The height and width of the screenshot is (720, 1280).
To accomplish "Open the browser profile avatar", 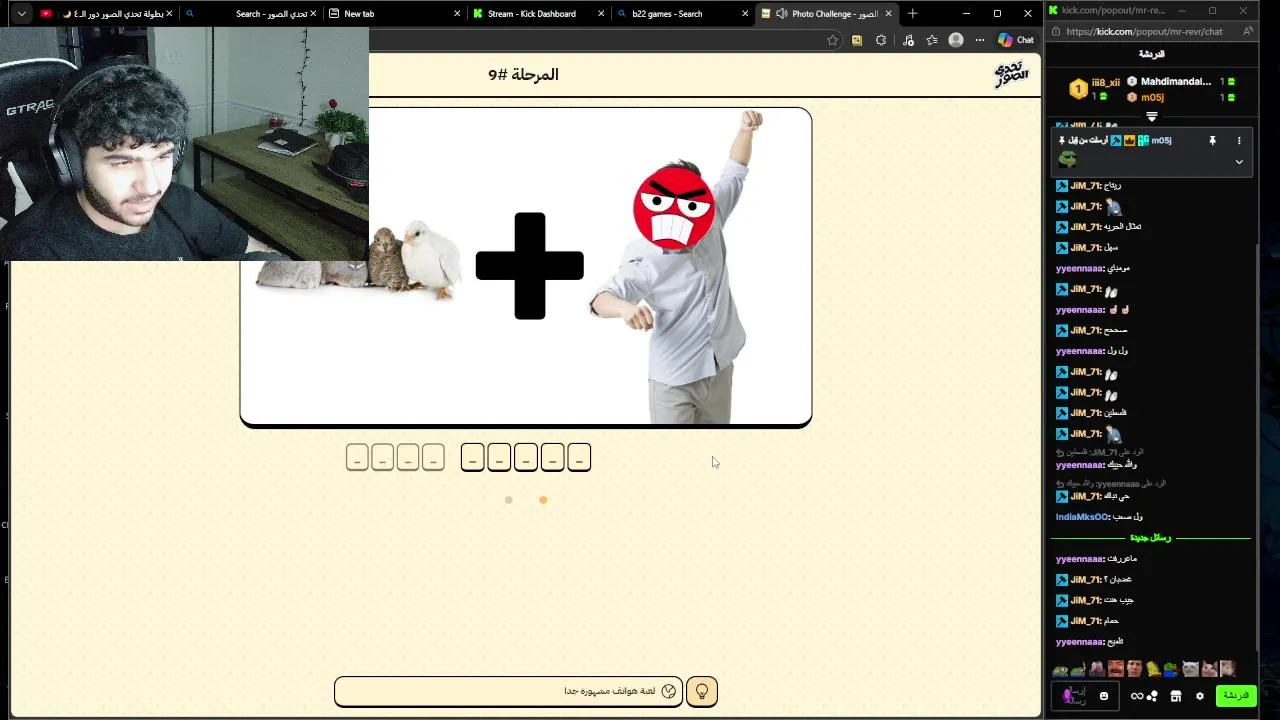I will coord(956,40).
